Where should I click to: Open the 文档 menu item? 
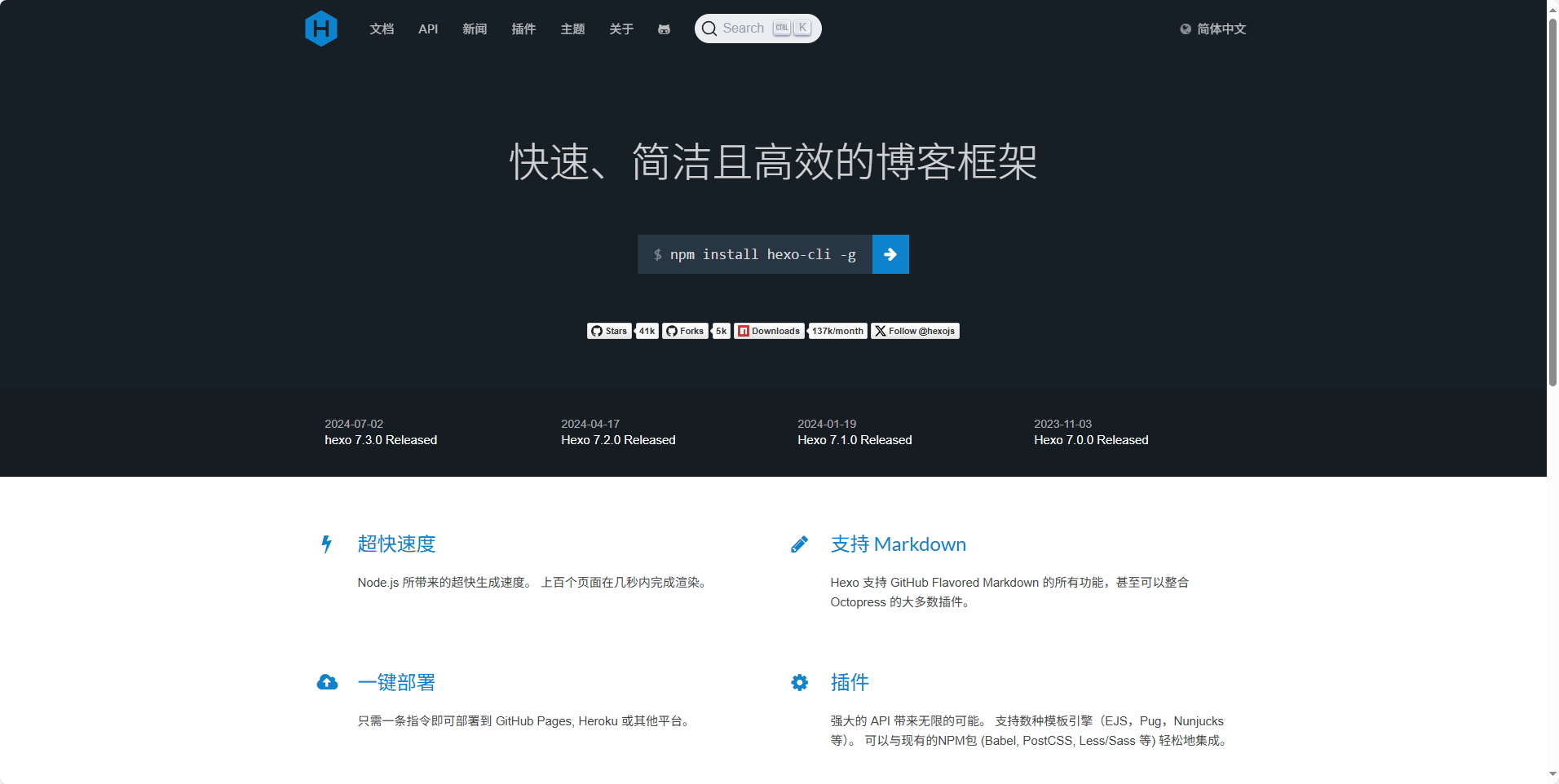tap(382, 29)
